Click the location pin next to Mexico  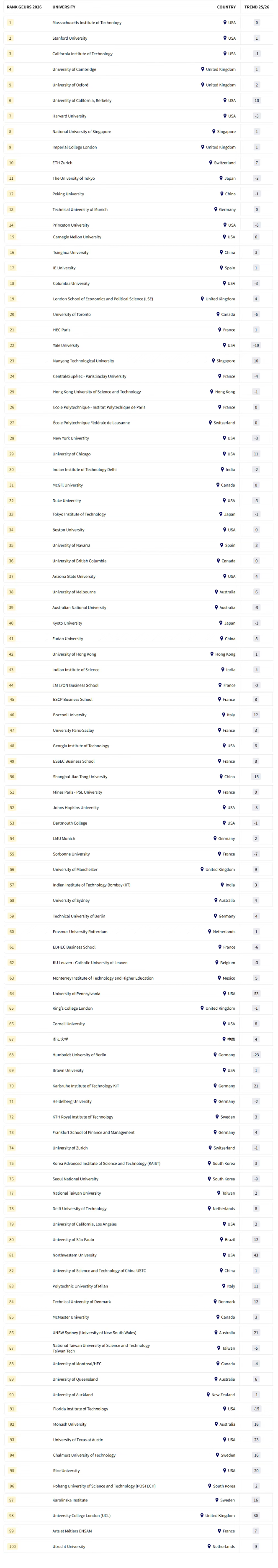(219, 978)
